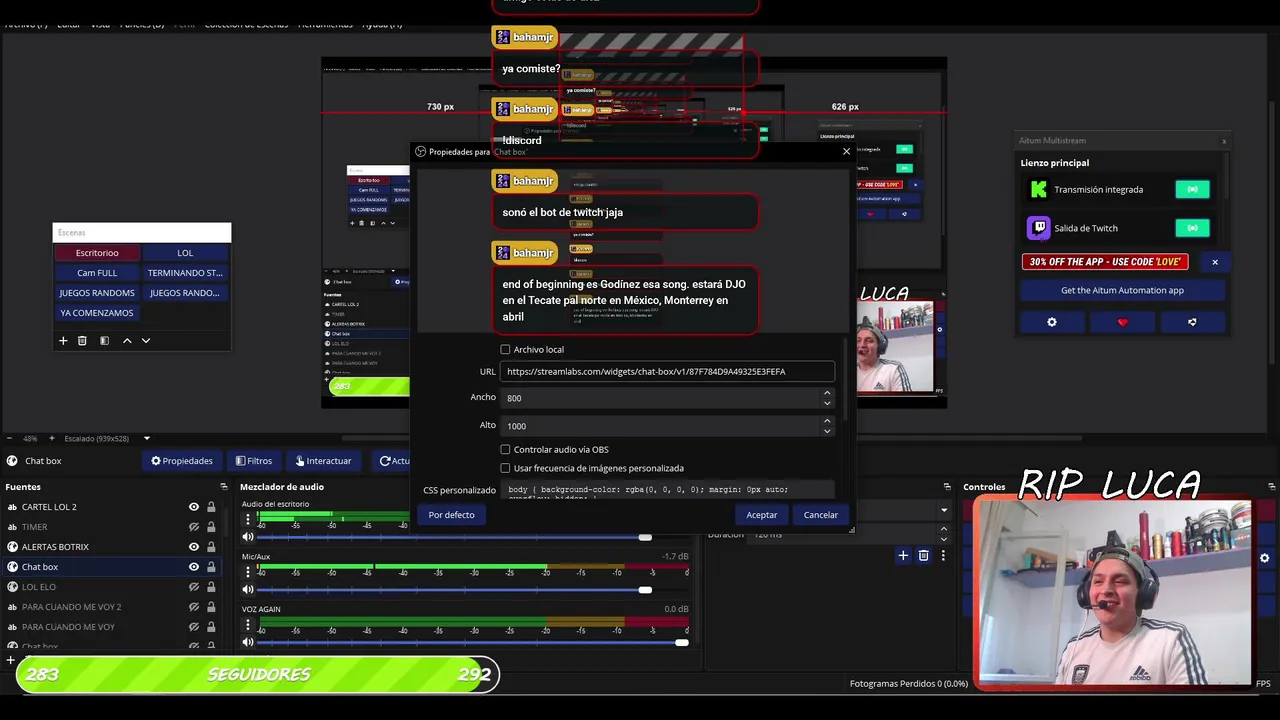The image size is (1280, 720).
Task: Click Por defecto to reset properties
Action: pyautogui.click(x=452, y=515)
